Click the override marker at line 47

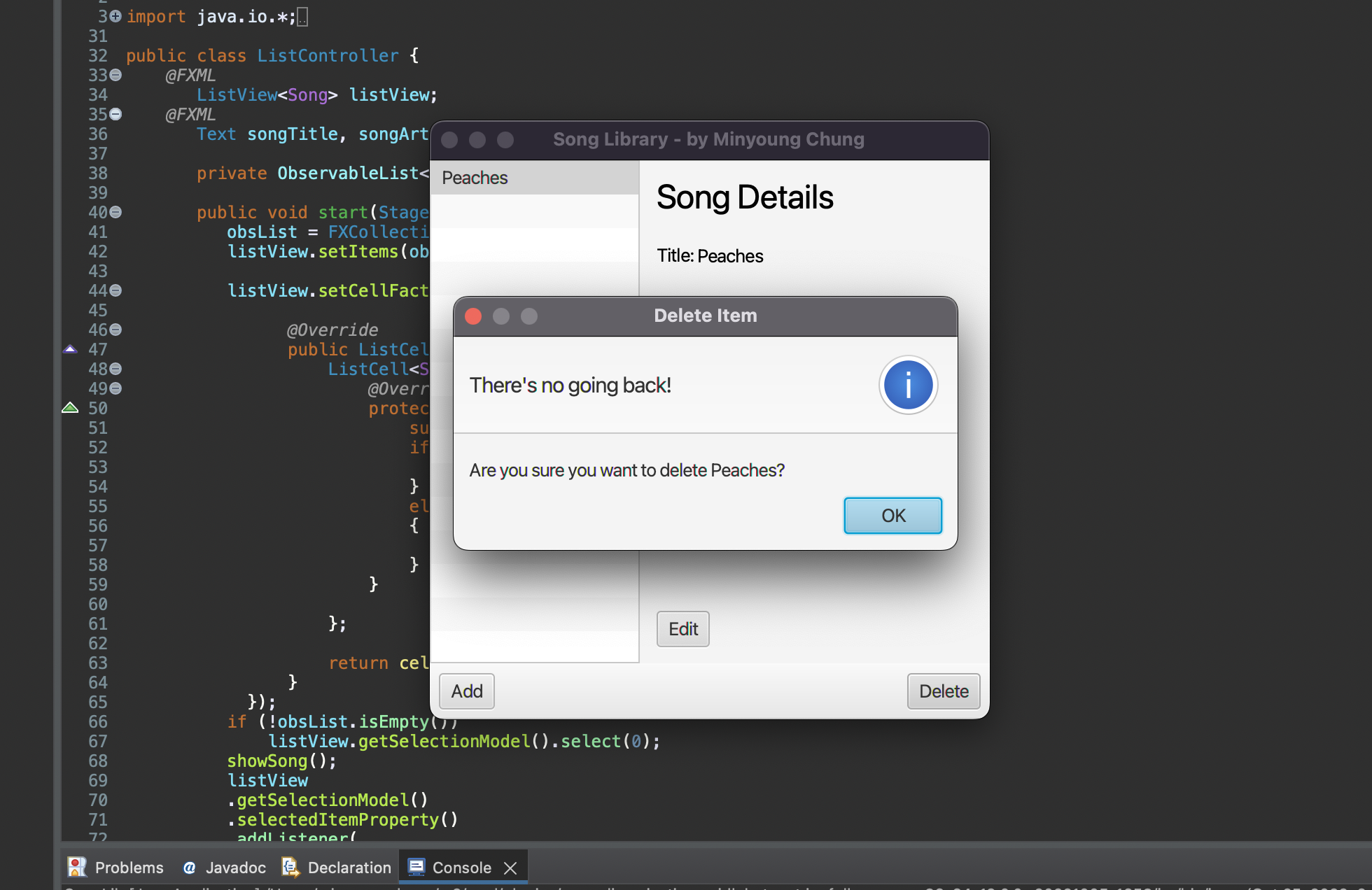point(70,349)
